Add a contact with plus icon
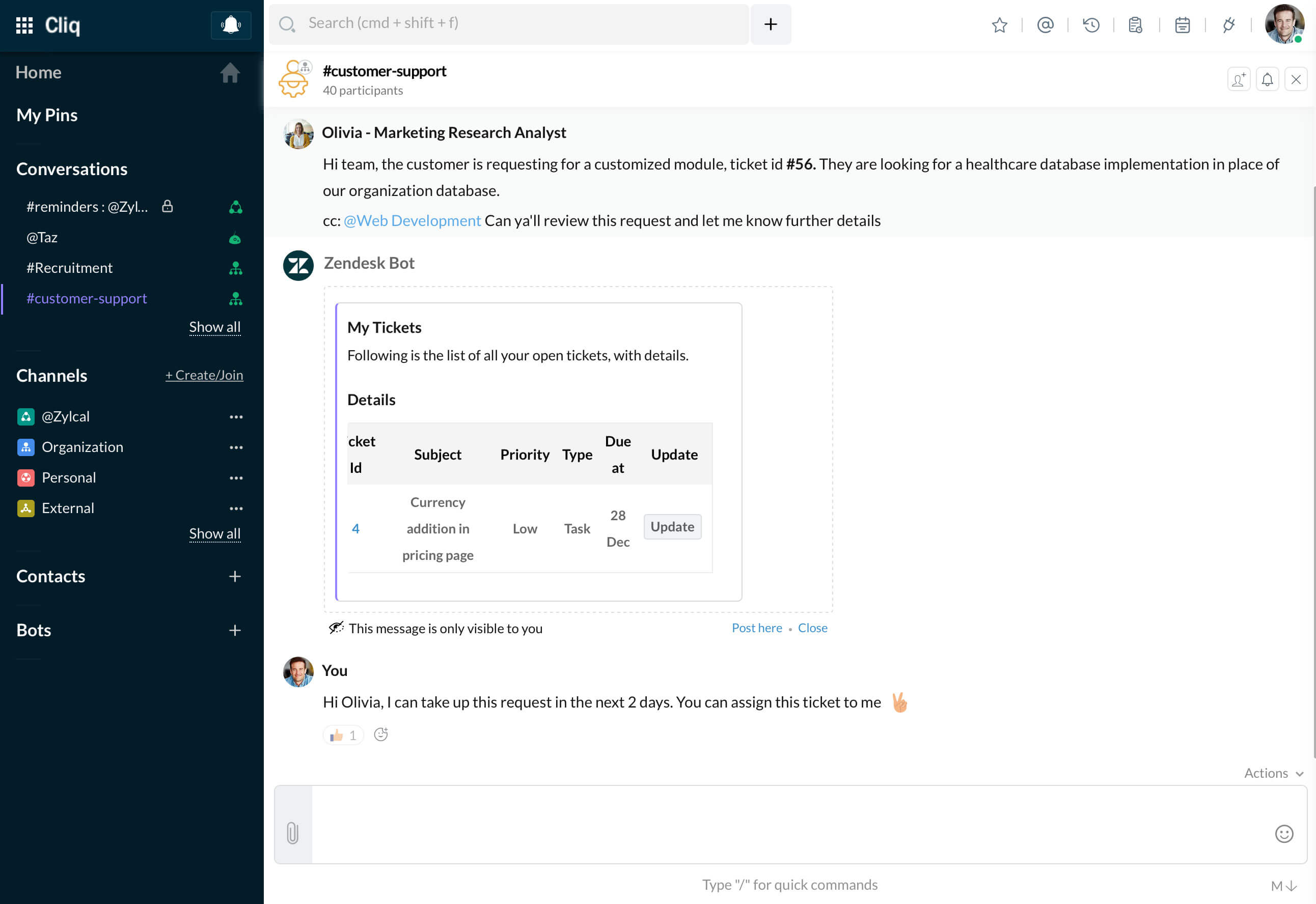 (x=235, y=577)
